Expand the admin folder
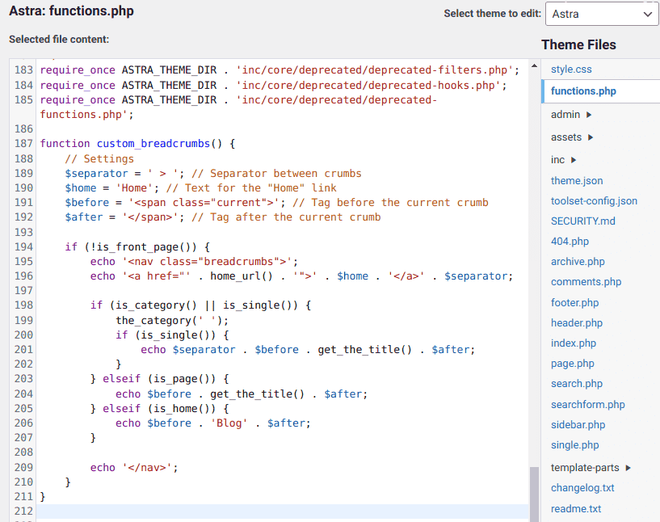Screen dimensions: 660x522 (571, 115)
